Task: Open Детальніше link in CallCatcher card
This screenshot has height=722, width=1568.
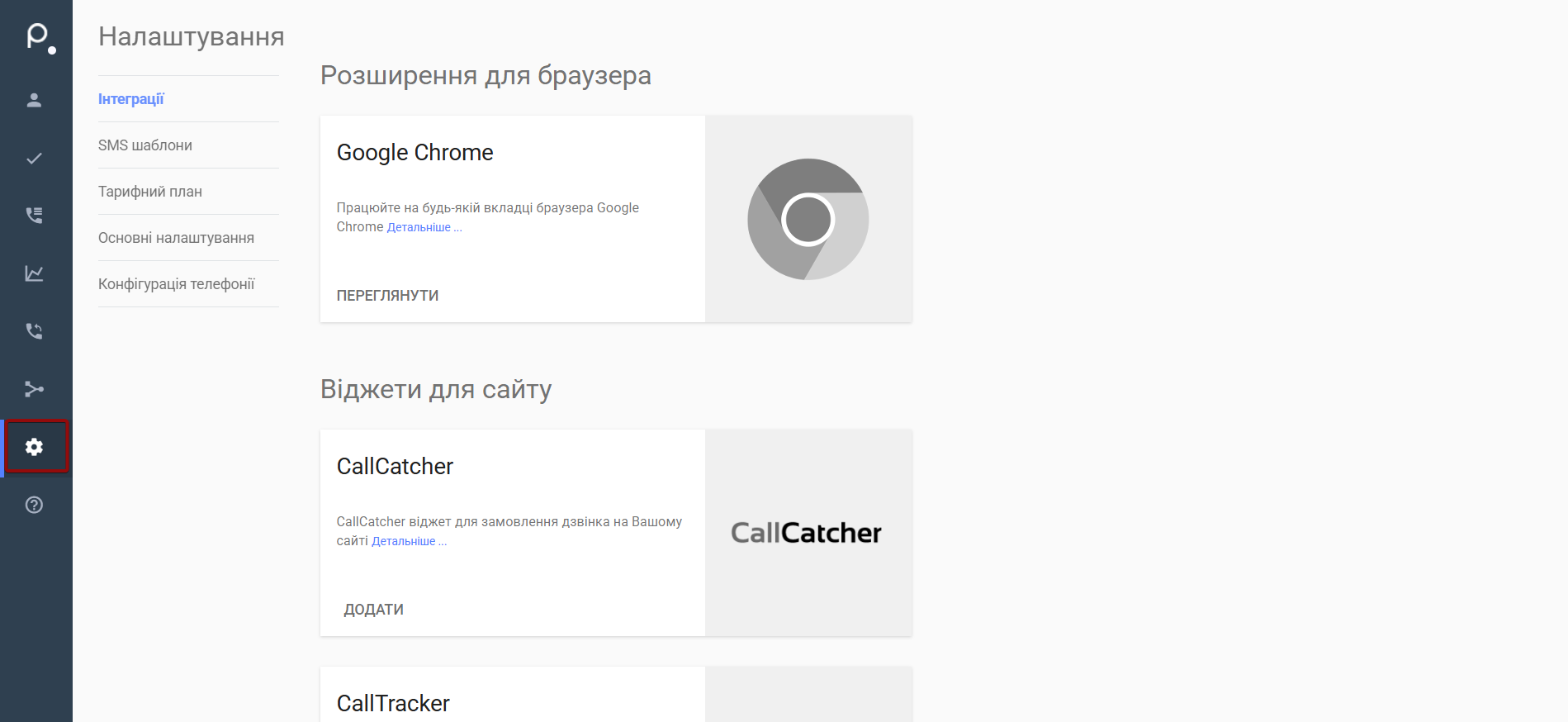Action: 410,541
